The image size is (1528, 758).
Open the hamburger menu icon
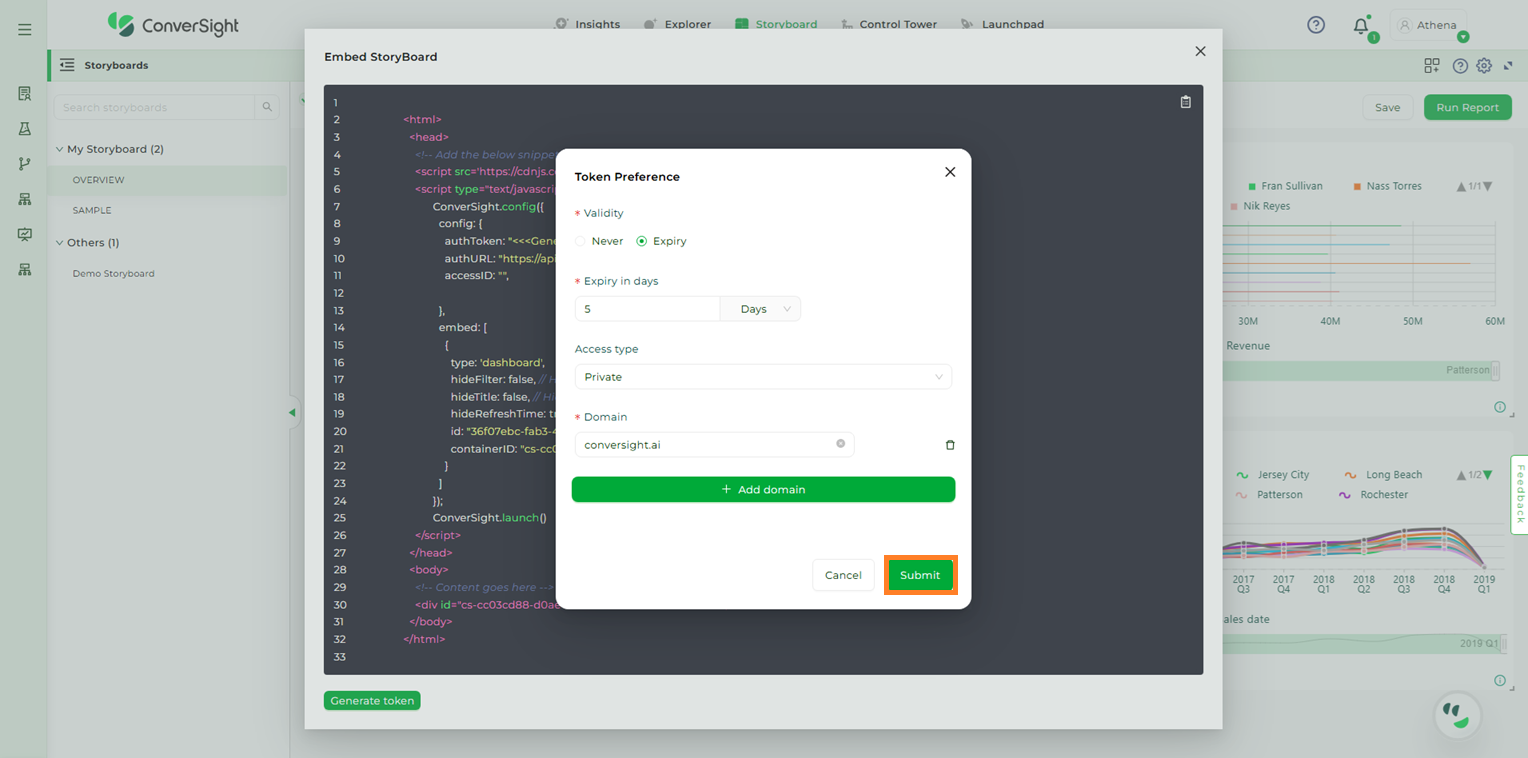click(x=25, y=30)
